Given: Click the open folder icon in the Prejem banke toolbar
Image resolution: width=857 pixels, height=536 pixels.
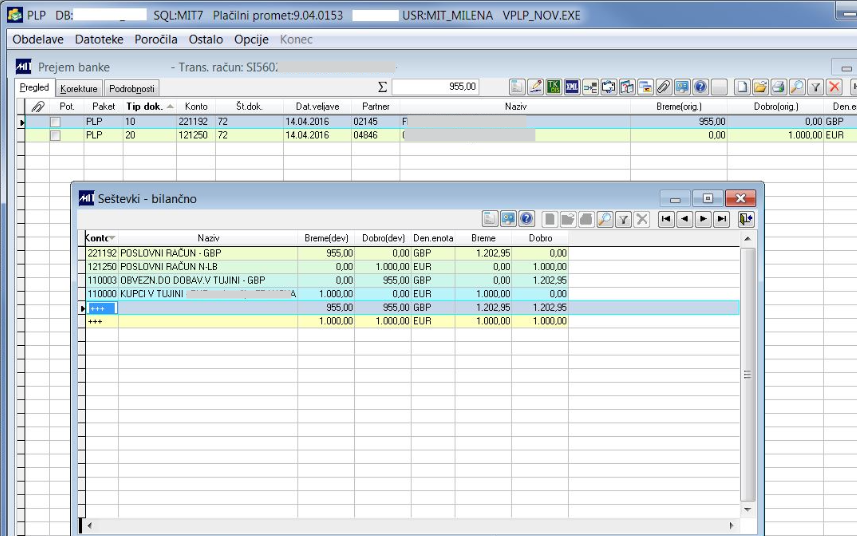Looking at the screenshot, I should point(760,86).
